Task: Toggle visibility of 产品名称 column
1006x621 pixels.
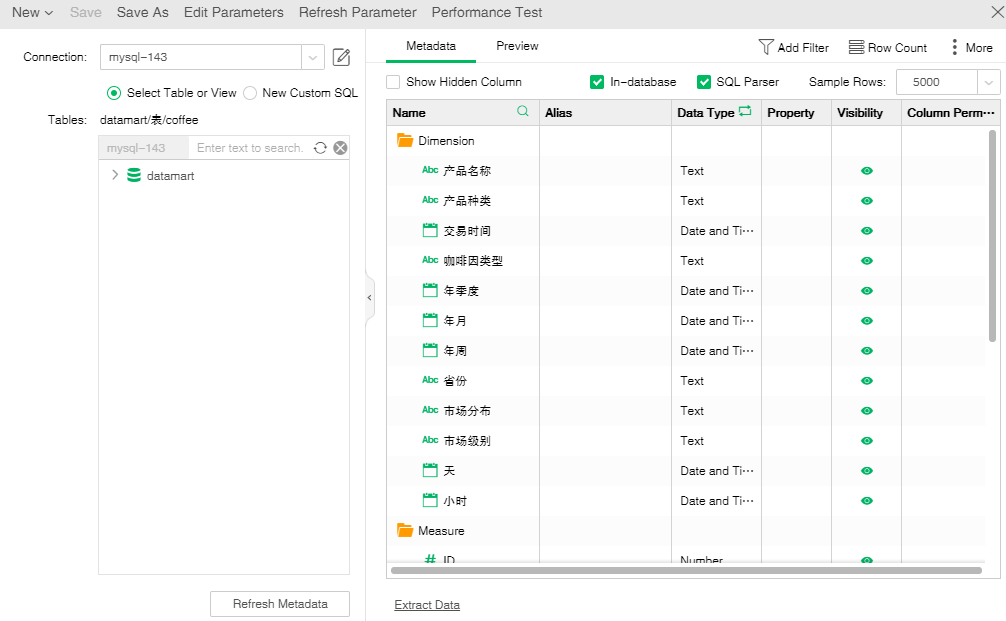Action: 866,171
